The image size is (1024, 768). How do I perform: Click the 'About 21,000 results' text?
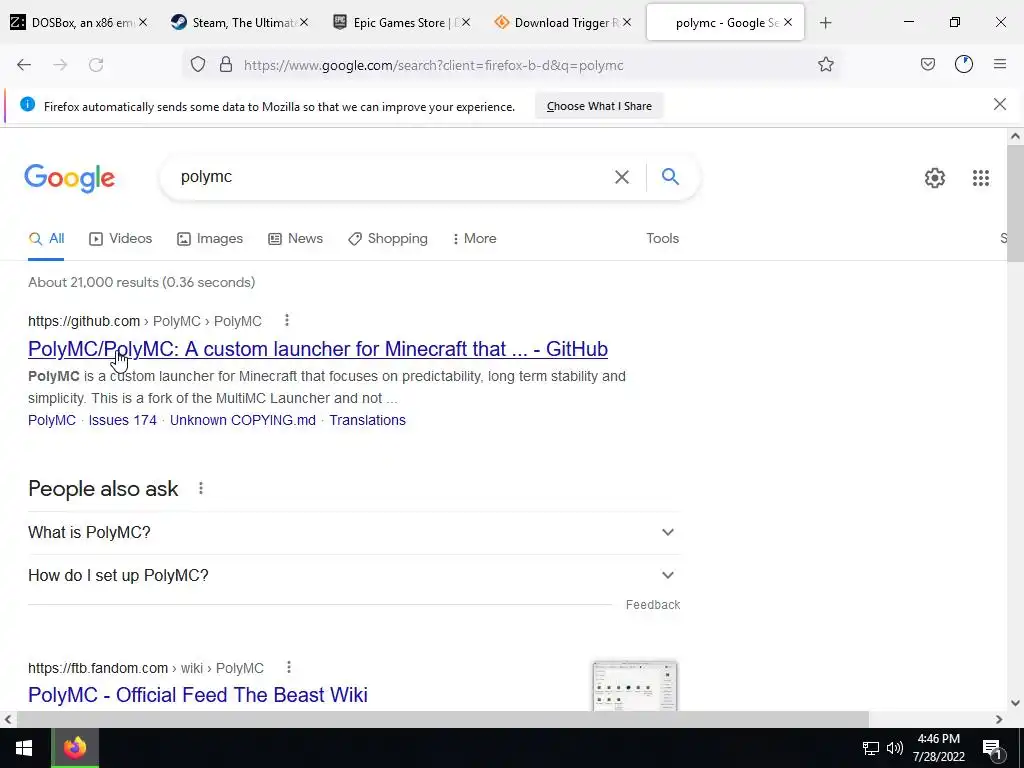tap(142, 282)
